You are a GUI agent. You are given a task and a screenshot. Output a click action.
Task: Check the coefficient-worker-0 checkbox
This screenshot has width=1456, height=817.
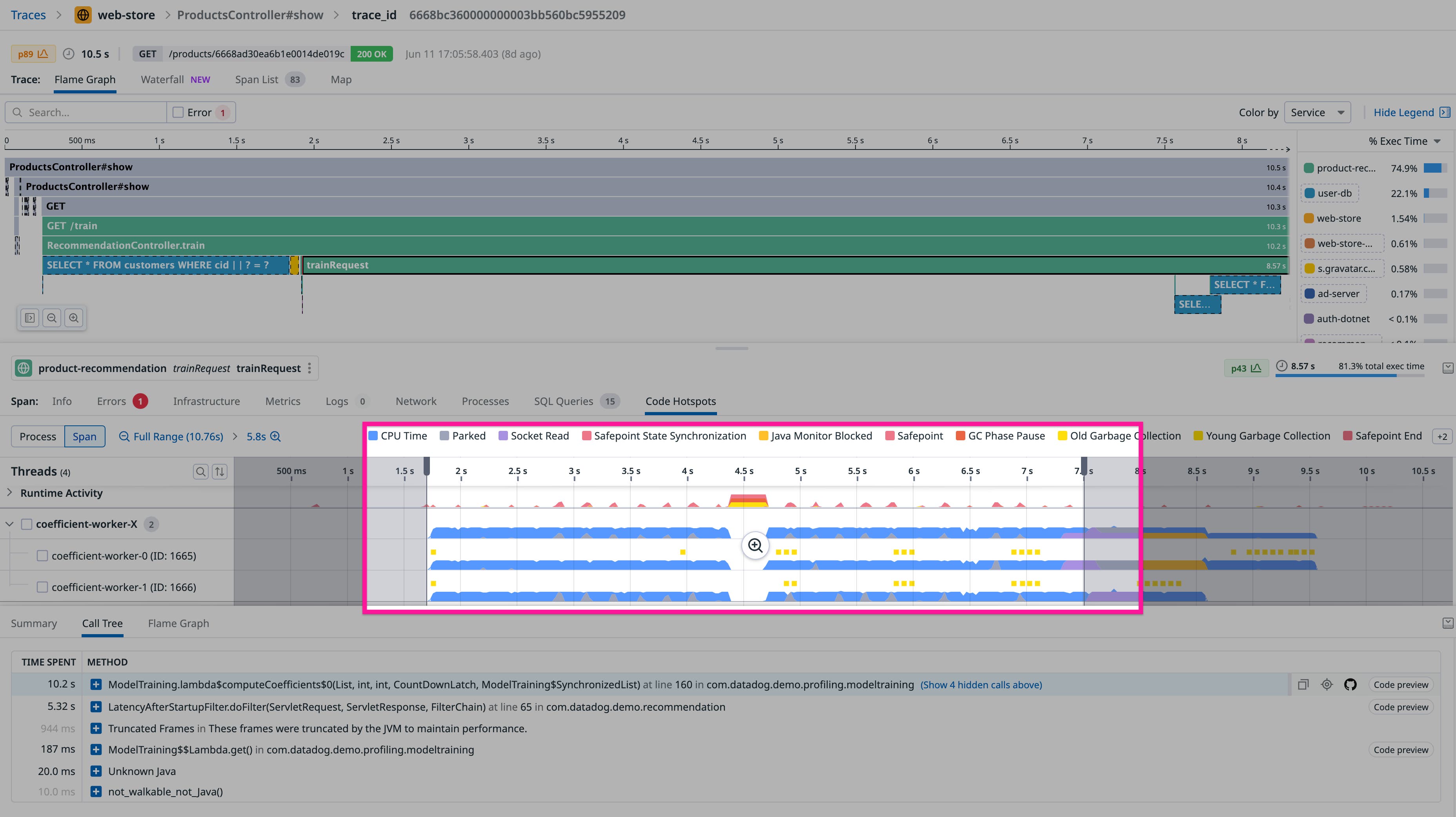(x=42, y=556)
